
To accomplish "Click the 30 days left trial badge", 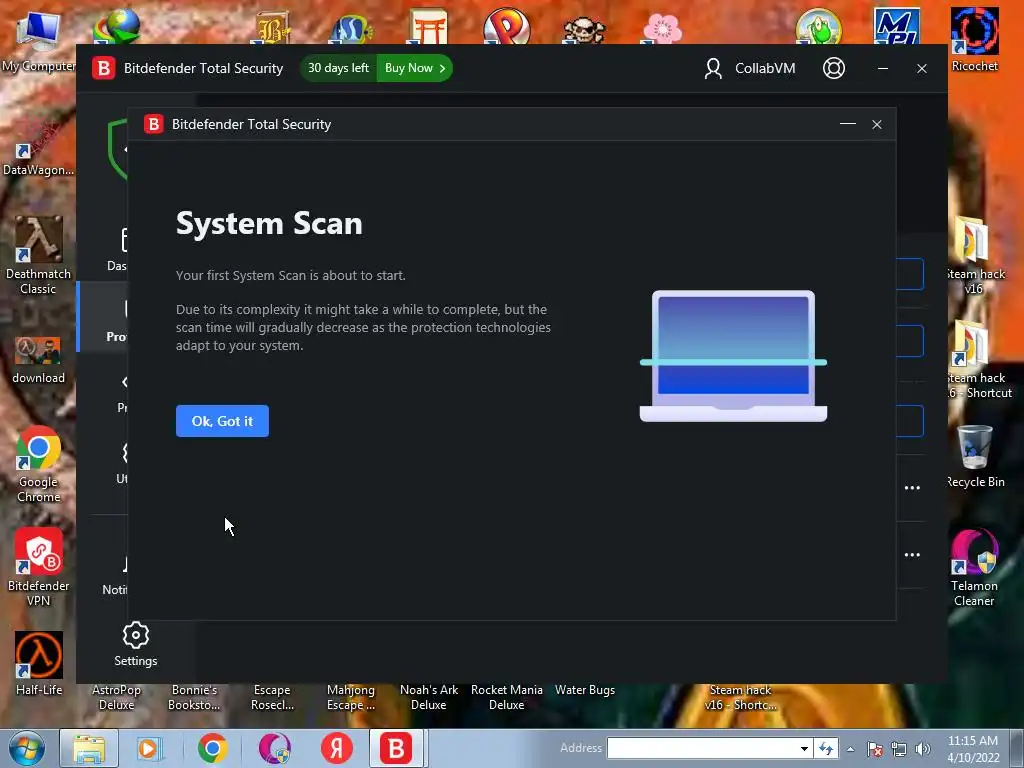I will [x=338, y=68].
